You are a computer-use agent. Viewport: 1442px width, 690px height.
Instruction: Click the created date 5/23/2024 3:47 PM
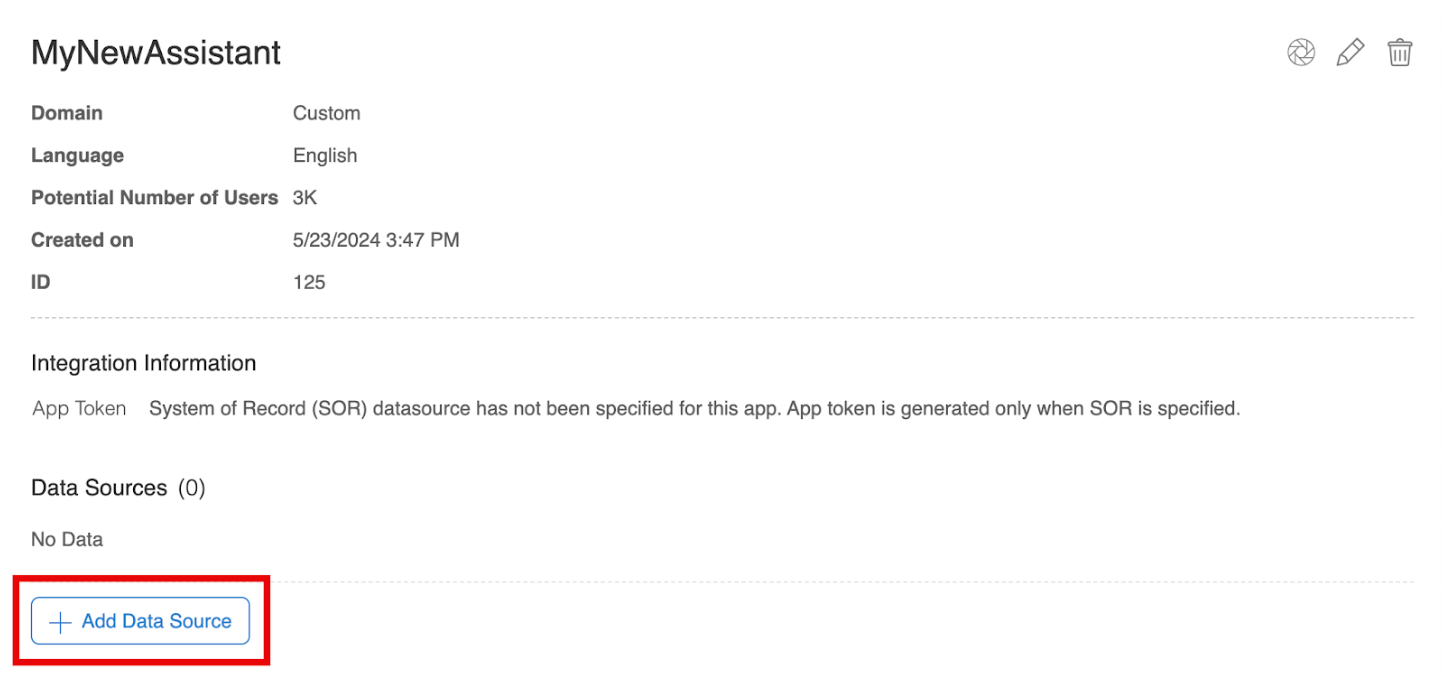coord(376,240)
